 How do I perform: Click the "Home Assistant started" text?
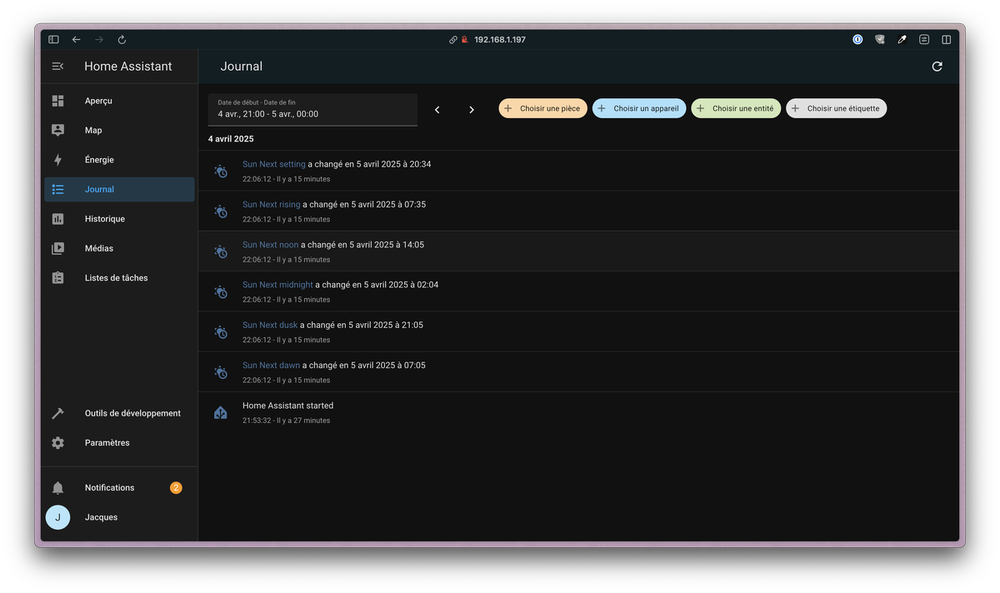[x=288, y=406]
